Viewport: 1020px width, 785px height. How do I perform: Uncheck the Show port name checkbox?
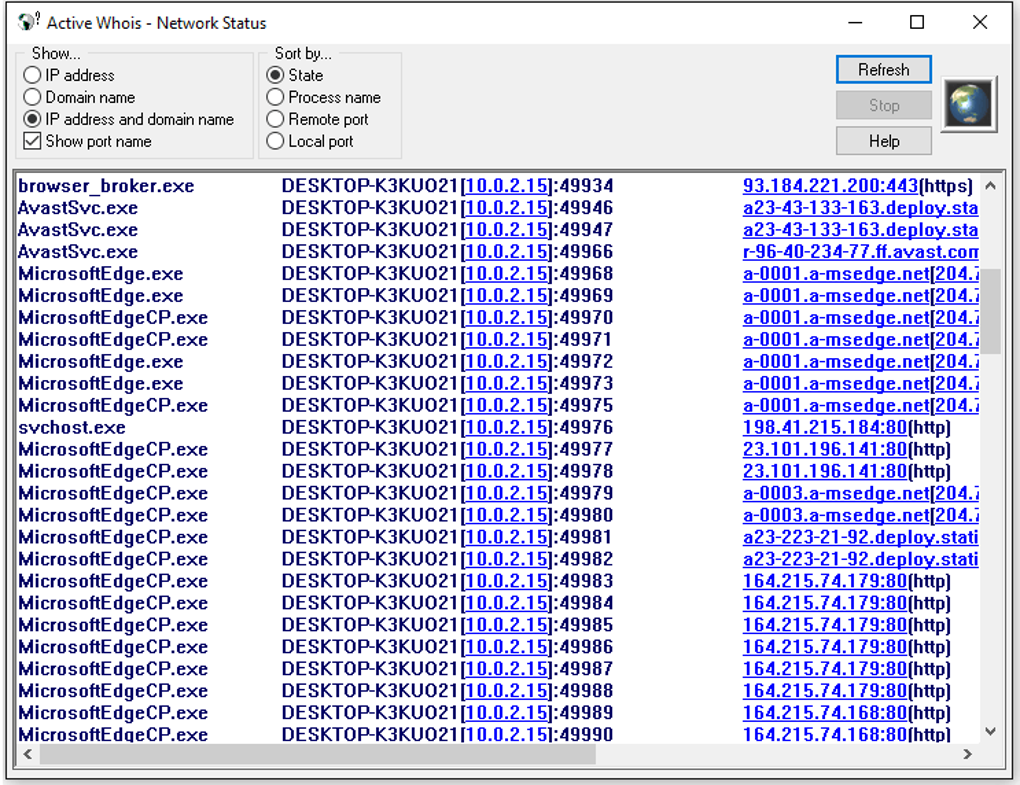coord(87,141)
